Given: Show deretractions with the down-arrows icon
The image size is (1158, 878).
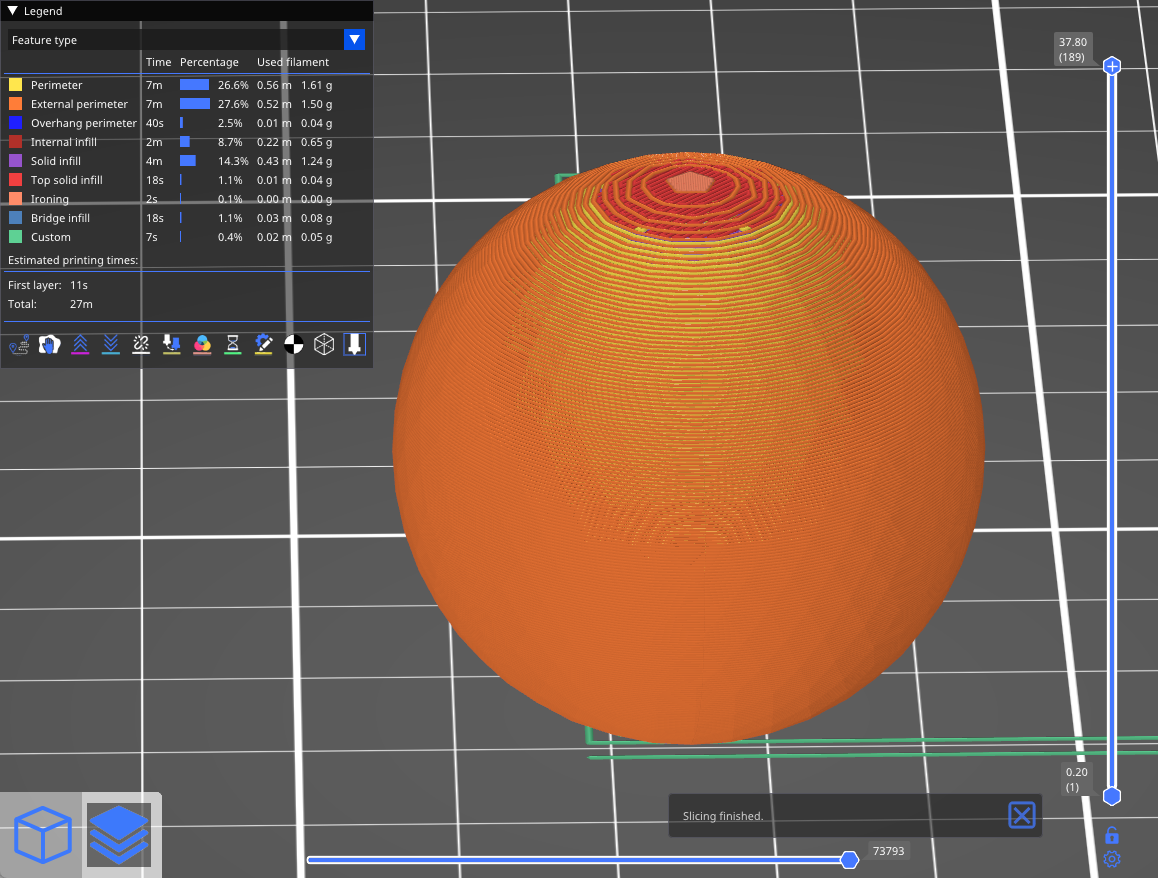Looking at the screenshot, I should (111, 345).
